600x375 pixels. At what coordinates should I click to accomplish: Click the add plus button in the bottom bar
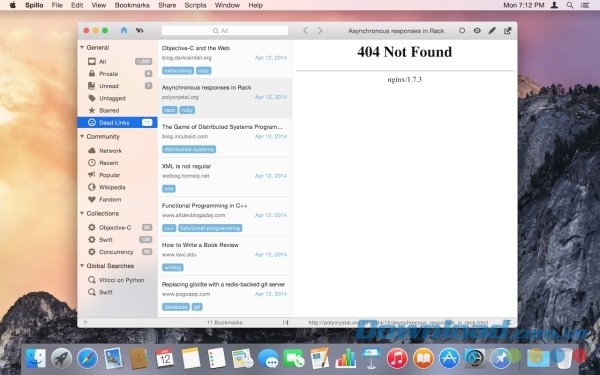[85, 322]
